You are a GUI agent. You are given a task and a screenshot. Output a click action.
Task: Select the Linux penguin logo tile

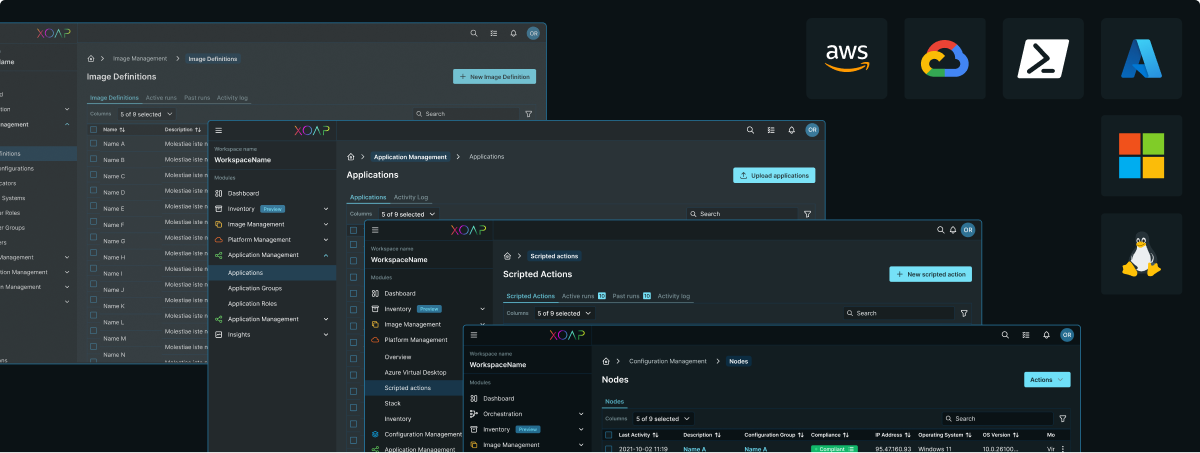click(1141, 254)
